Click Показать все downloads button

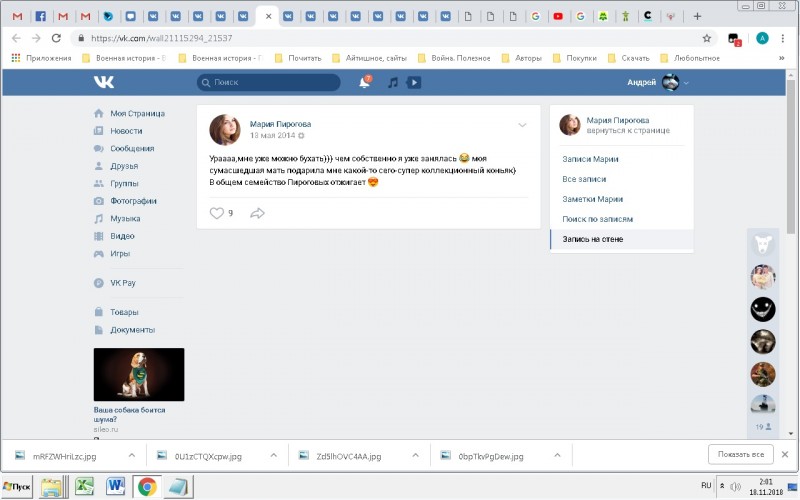pos(741,454)
